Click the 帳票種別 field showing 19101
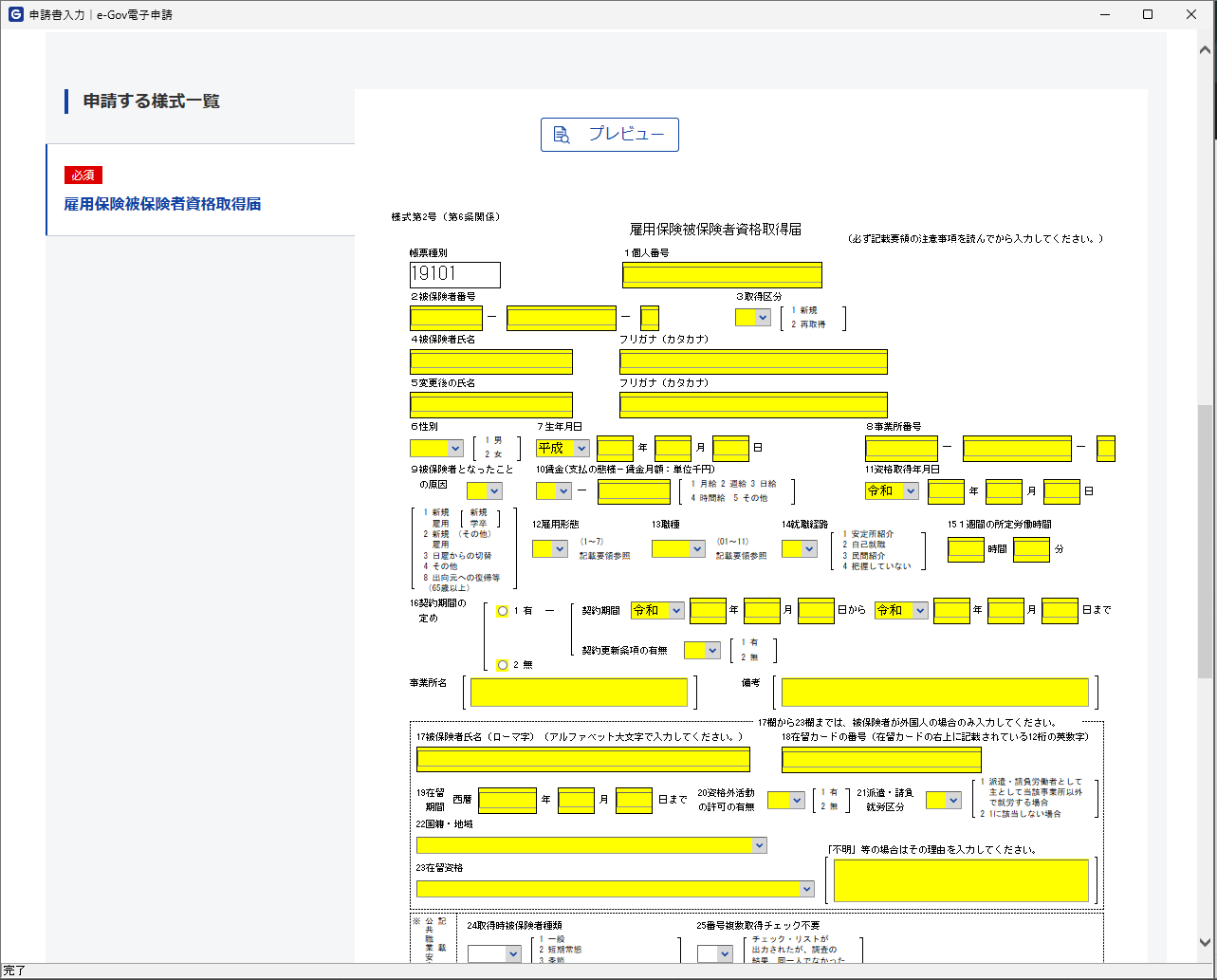Screen dimensions: 1217x980 455,275
